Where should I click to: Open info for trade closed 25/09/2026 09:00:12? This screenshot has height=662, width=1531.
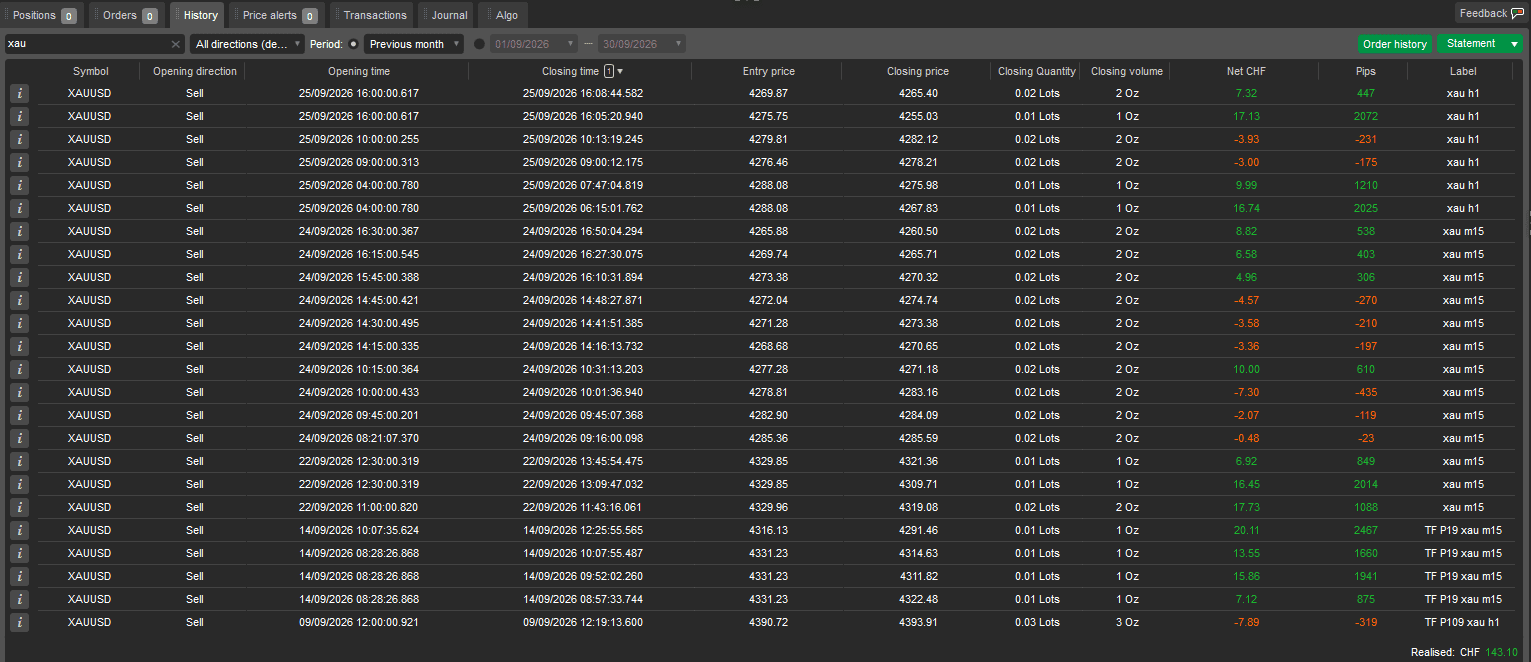[19, 162]
